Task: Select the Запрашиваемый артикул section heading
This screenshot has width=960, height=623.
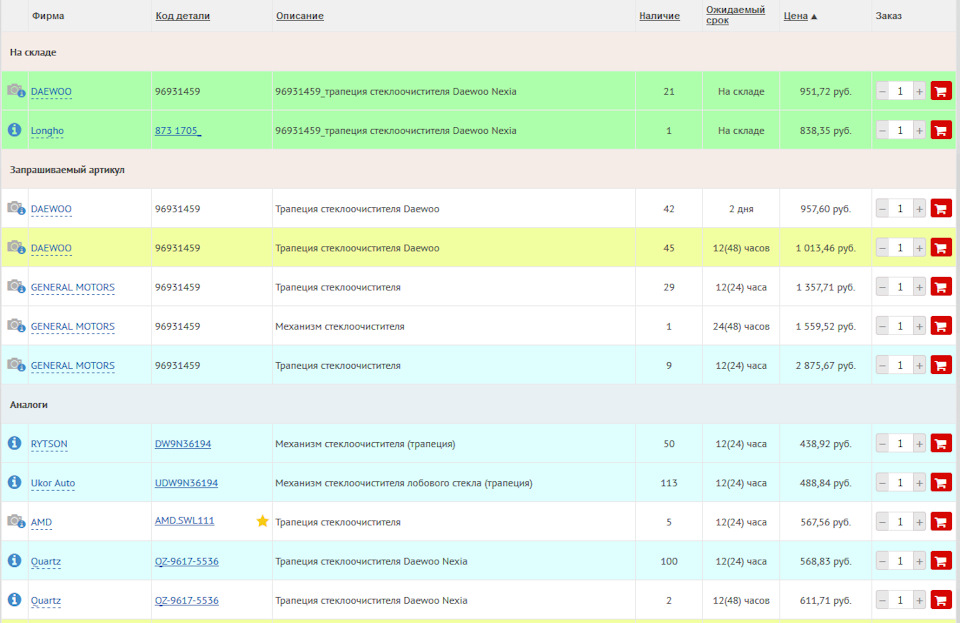Action: coord(67,170)
